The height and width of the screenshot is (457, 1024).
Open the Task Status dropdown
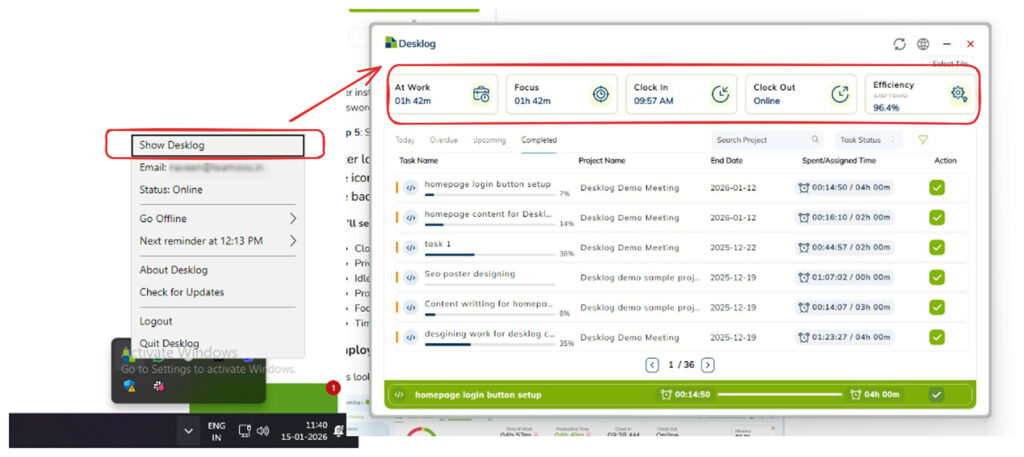[867, 140]
